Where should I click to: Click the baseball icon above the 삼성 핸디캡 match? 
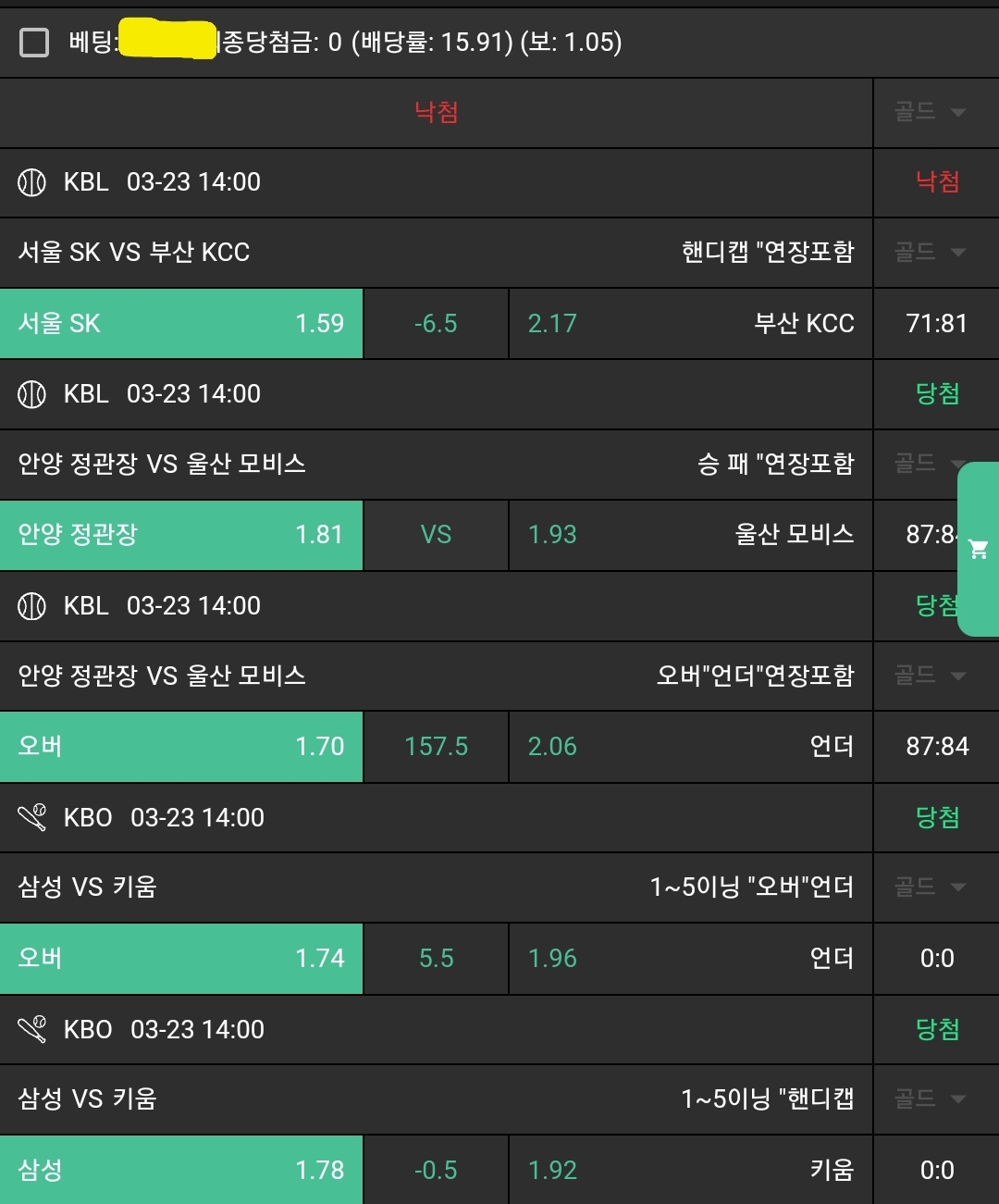(31, 1029)
